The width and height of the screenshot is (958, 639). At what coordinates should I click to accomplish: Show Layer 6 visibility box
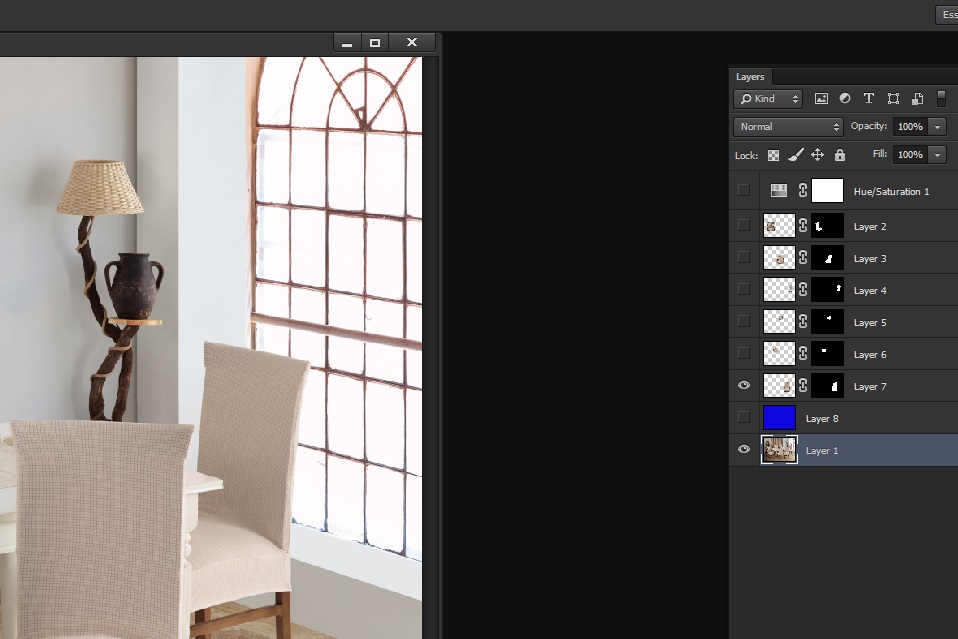pos(744,352)
